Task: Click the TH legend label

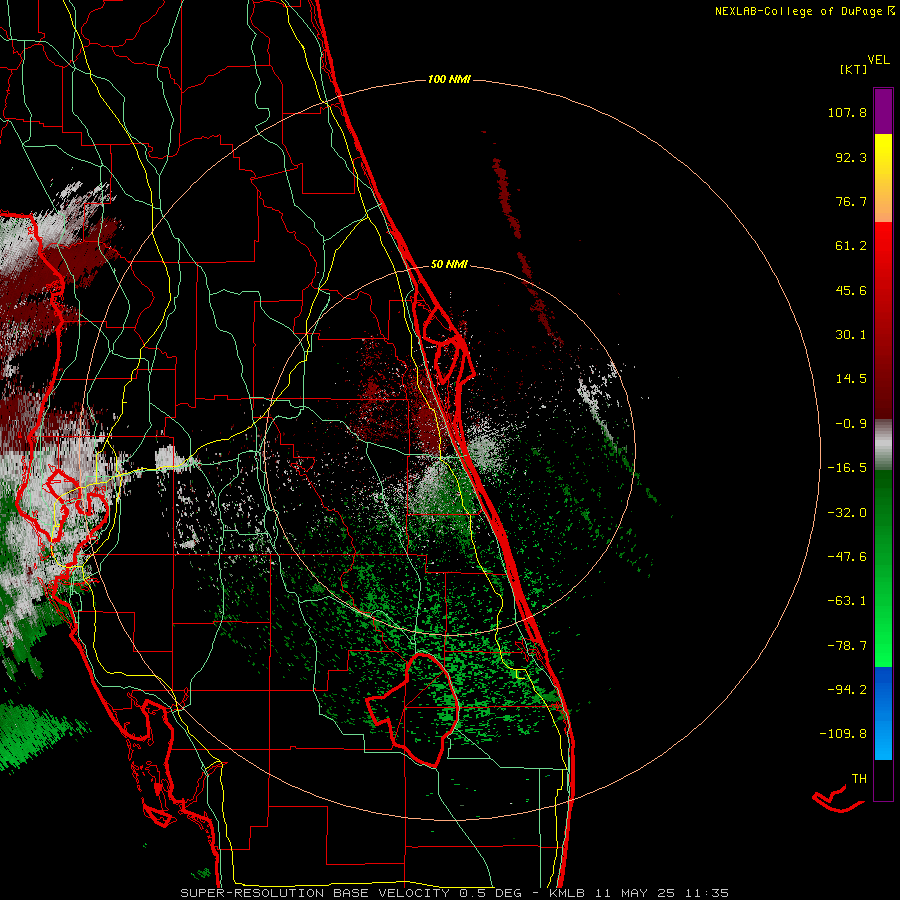Action: point(859,779)
